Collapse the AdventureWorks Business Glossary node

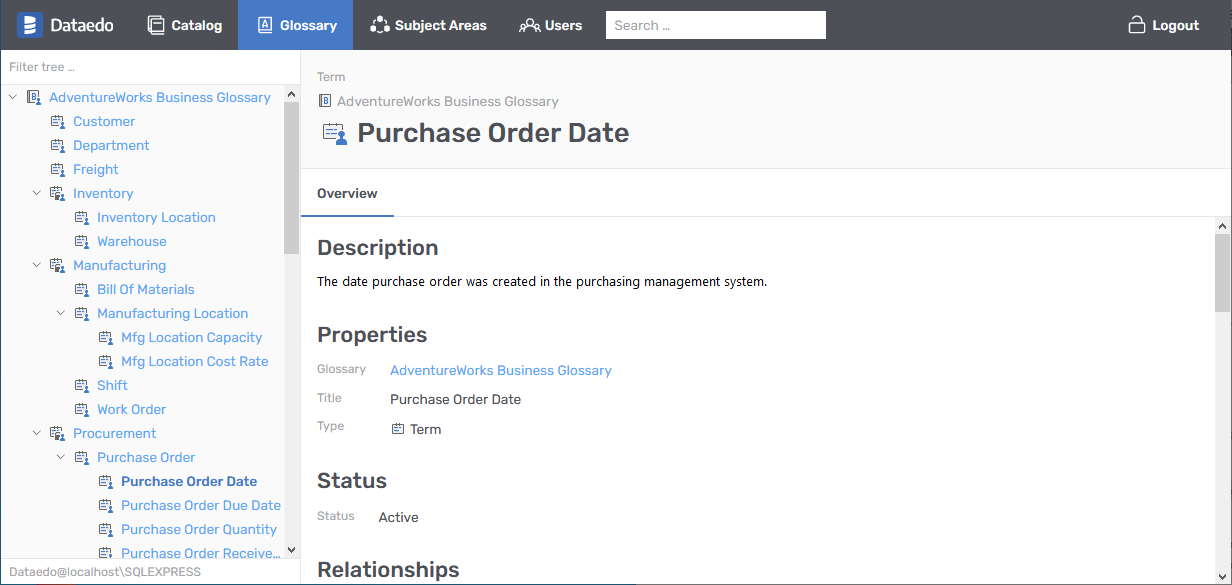tap(12, 97)
